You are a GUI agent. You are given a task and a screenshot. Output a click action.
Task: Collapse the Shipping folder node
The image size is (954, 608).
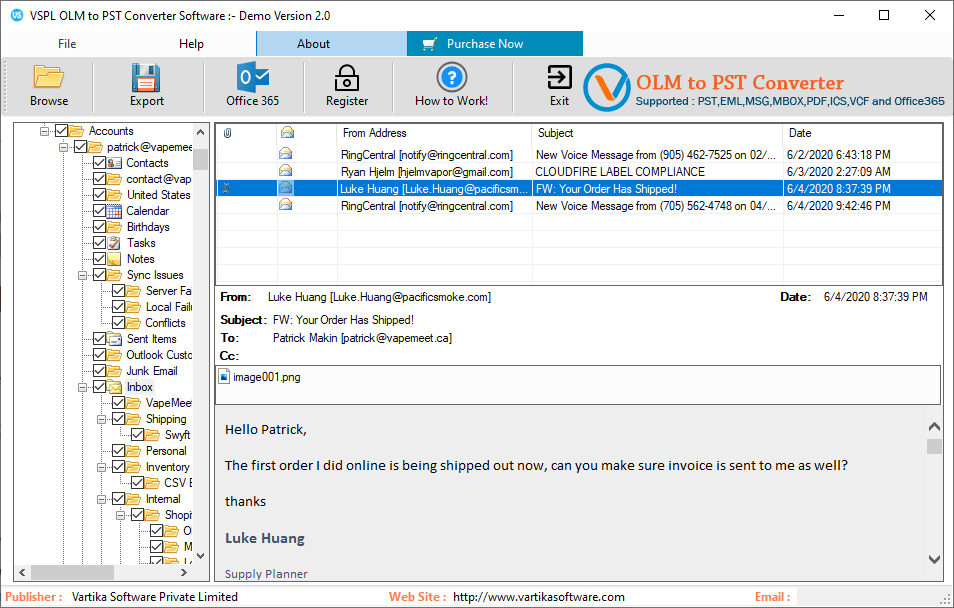[102, 419]
